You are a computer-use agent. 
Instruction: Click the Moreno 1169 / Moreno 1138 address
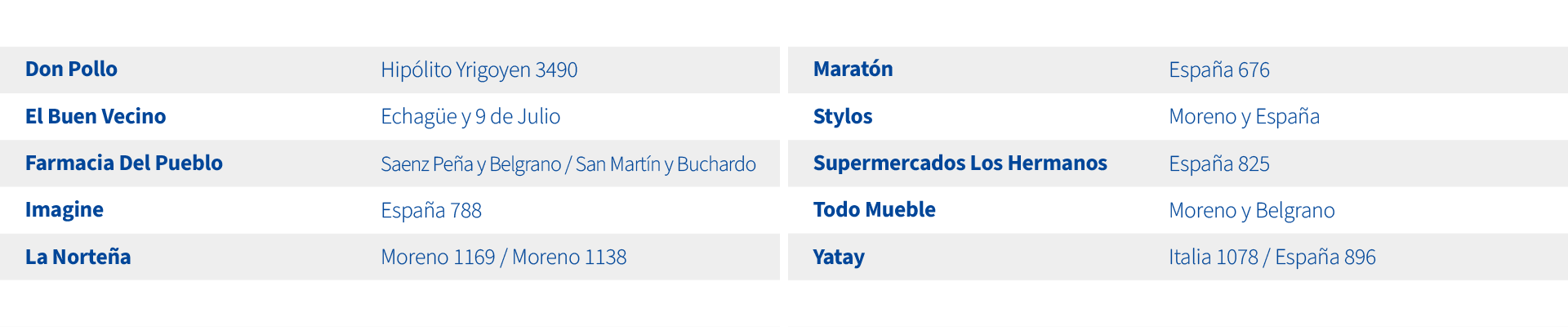503,258
